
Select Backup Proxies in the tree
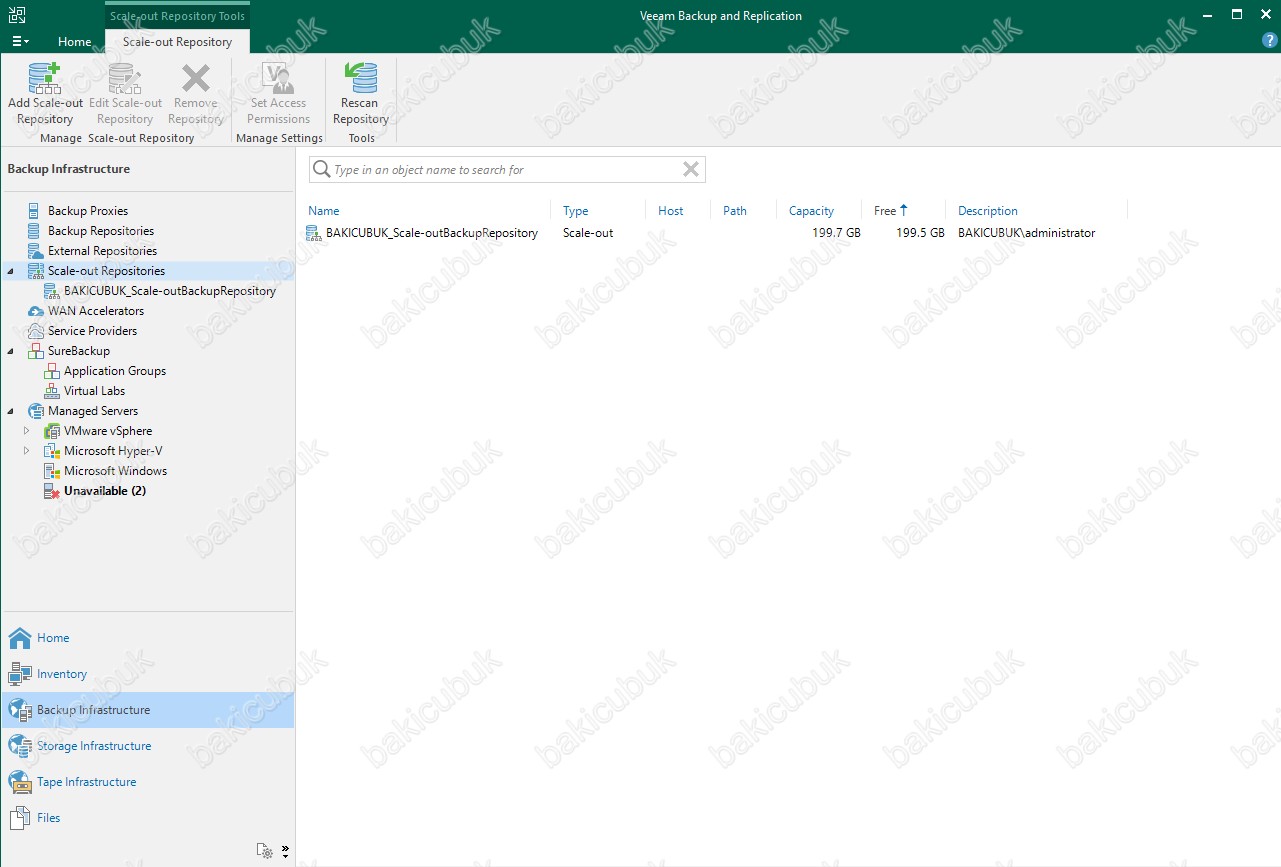click(88, 211)
